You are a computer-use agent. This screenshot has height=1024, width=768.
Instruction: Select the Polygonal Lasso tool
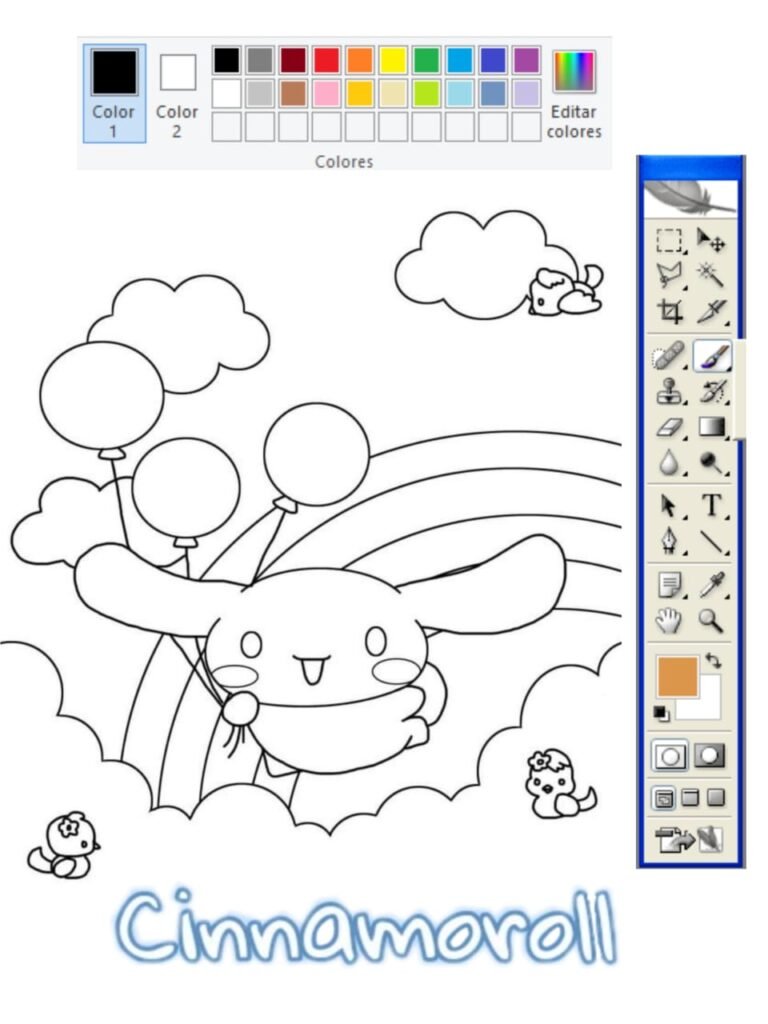pos(669,275)
